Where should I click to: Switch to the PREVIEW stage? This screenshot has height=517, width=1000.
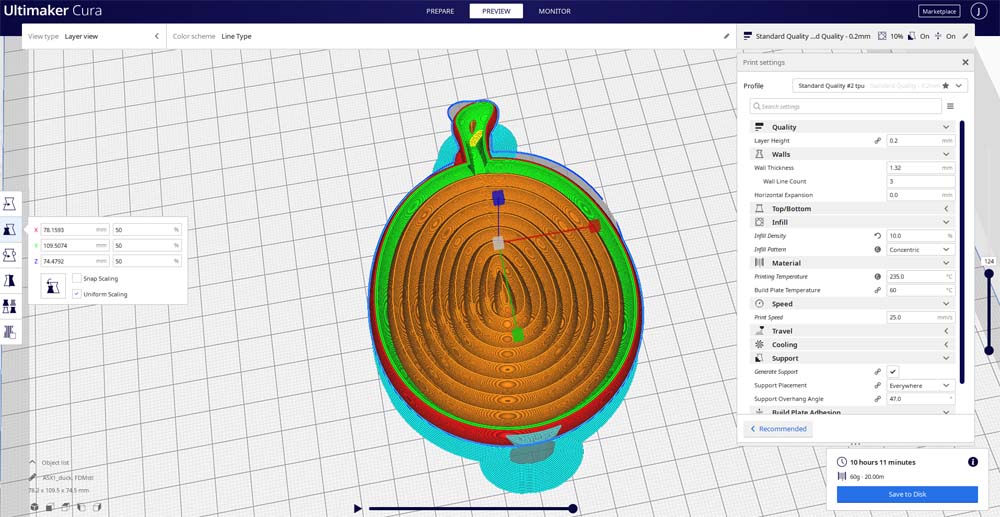coord(496,11)
